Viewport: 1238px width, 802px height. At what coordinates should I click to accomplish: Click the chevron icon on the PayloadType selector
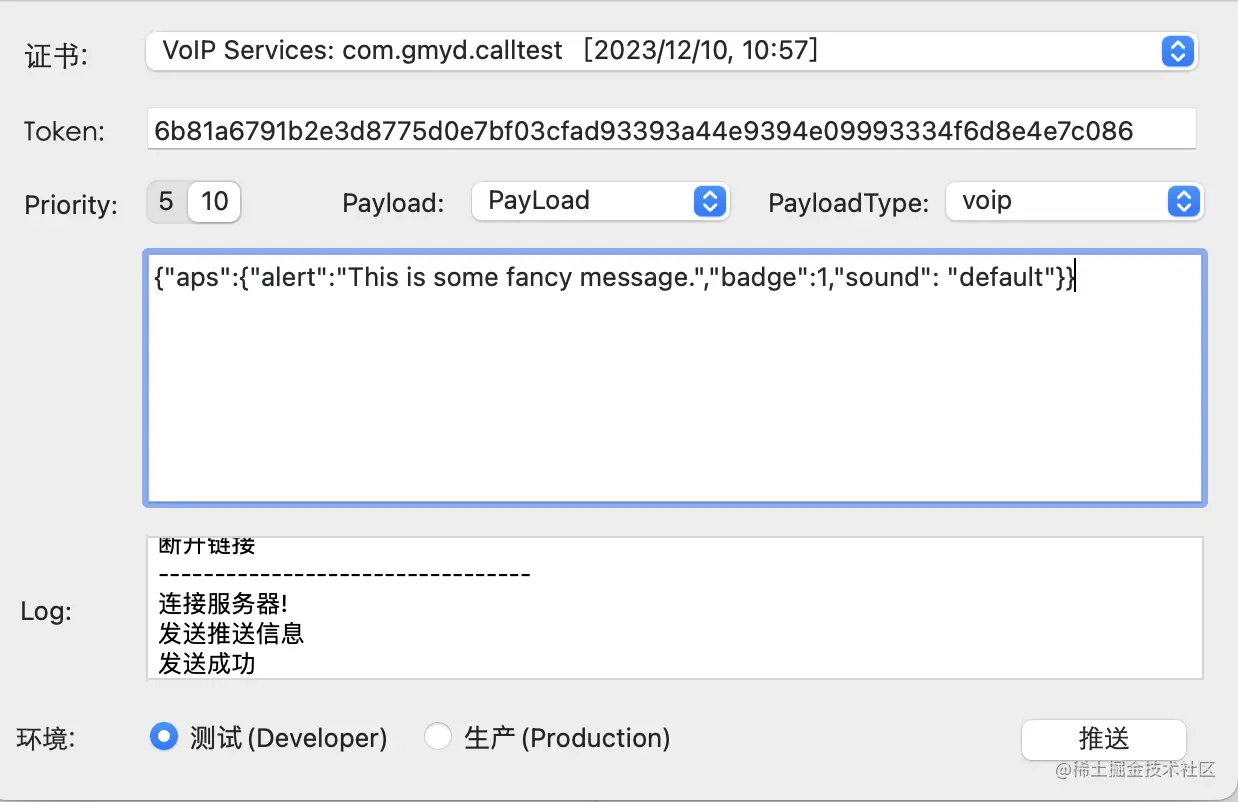click(x=1184, y=201)
